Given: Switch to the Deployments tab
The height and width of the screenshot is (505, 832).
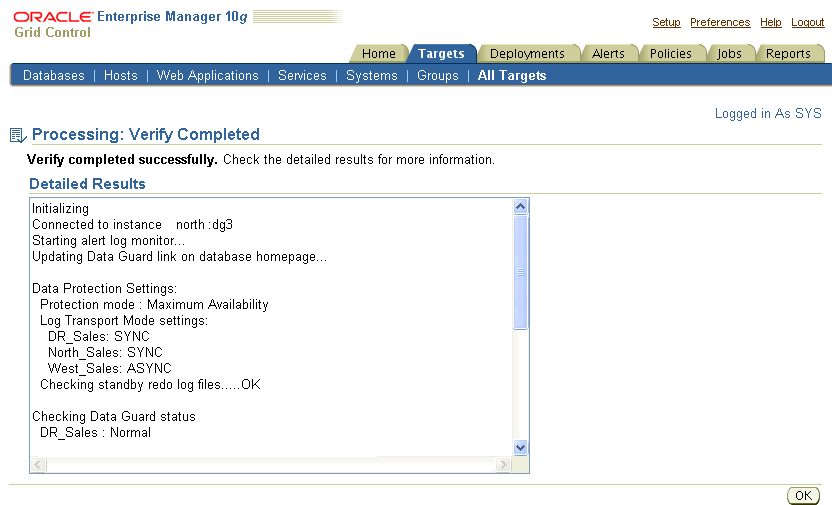Looking at the screenshot, I should pos(527,54).
